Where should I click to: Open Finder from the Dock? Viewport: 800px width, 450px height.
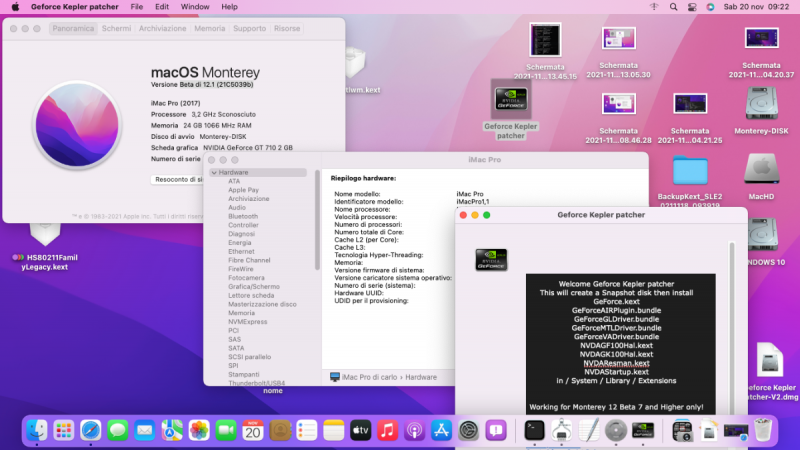37,430
